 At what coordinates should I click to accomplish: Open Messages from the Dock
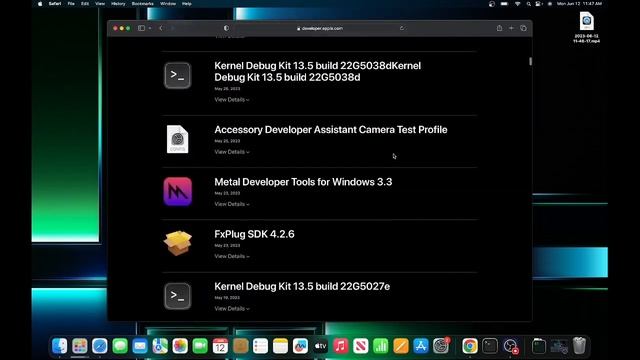click(120, 346)
